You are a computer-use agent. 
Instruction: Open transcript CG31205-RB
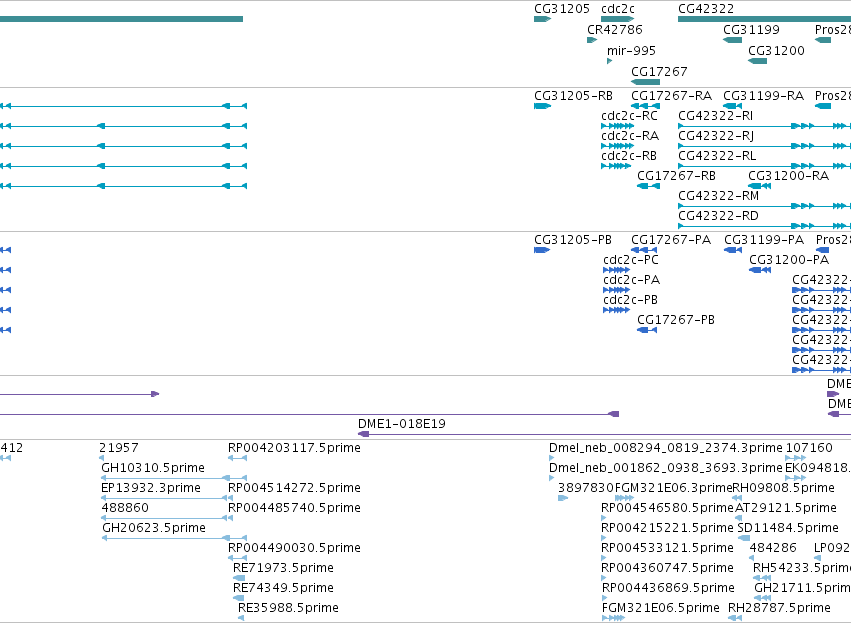(573, 96)
